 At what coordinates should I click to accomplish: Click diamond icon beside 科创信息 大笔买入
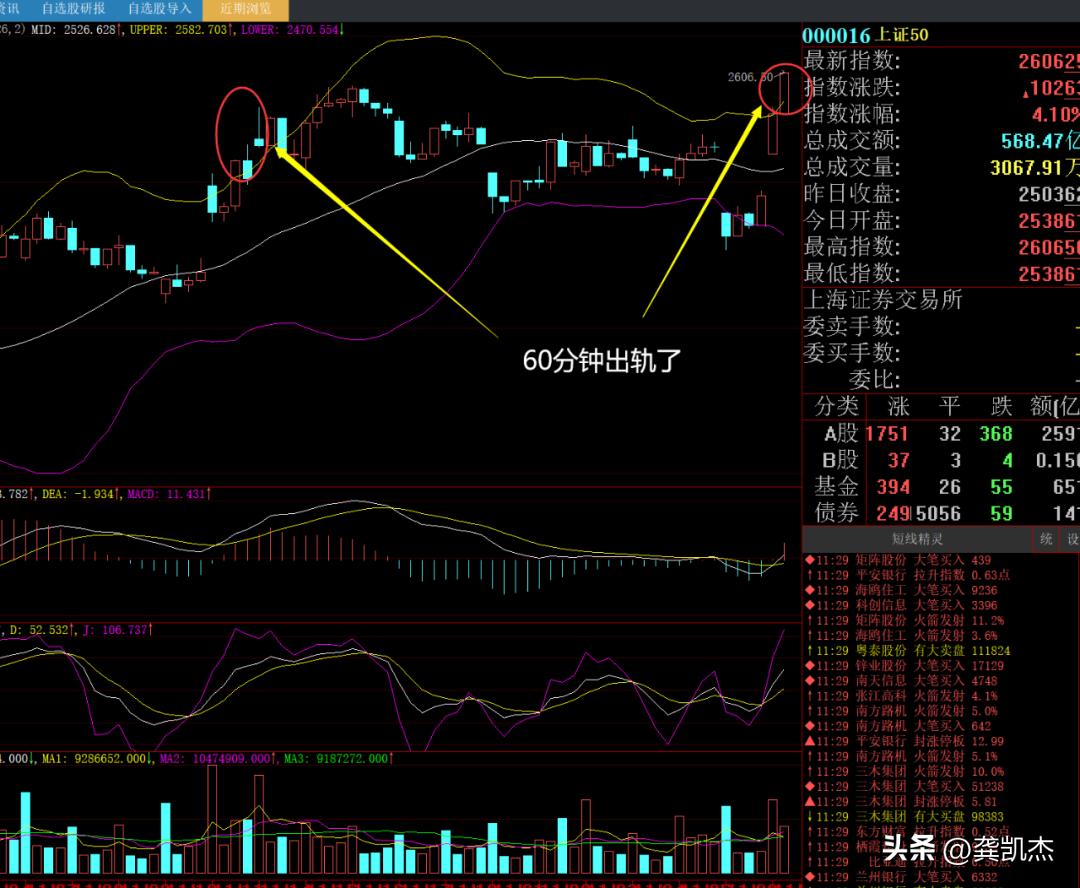pyautogui.click(x=809, y=605)
